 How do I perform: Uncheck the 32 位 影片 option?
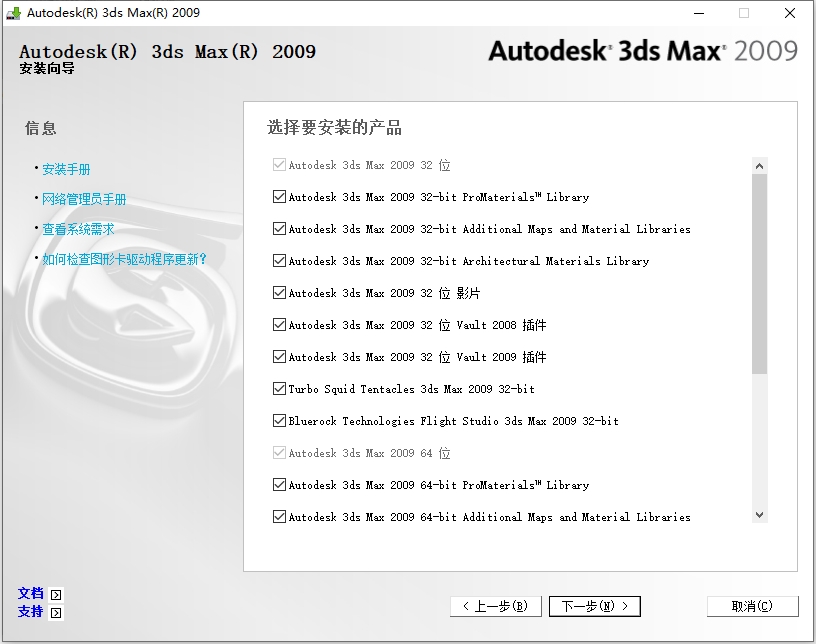(x=279, y=293)
